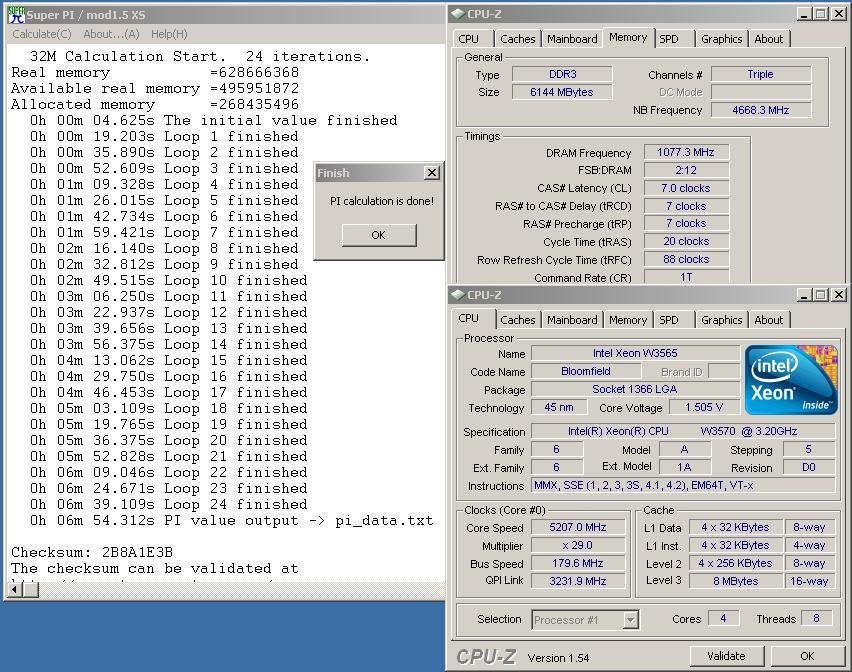Open Graphics tab in lower CPU-Z window
The image size is (852, 672).
pos(722,320)
